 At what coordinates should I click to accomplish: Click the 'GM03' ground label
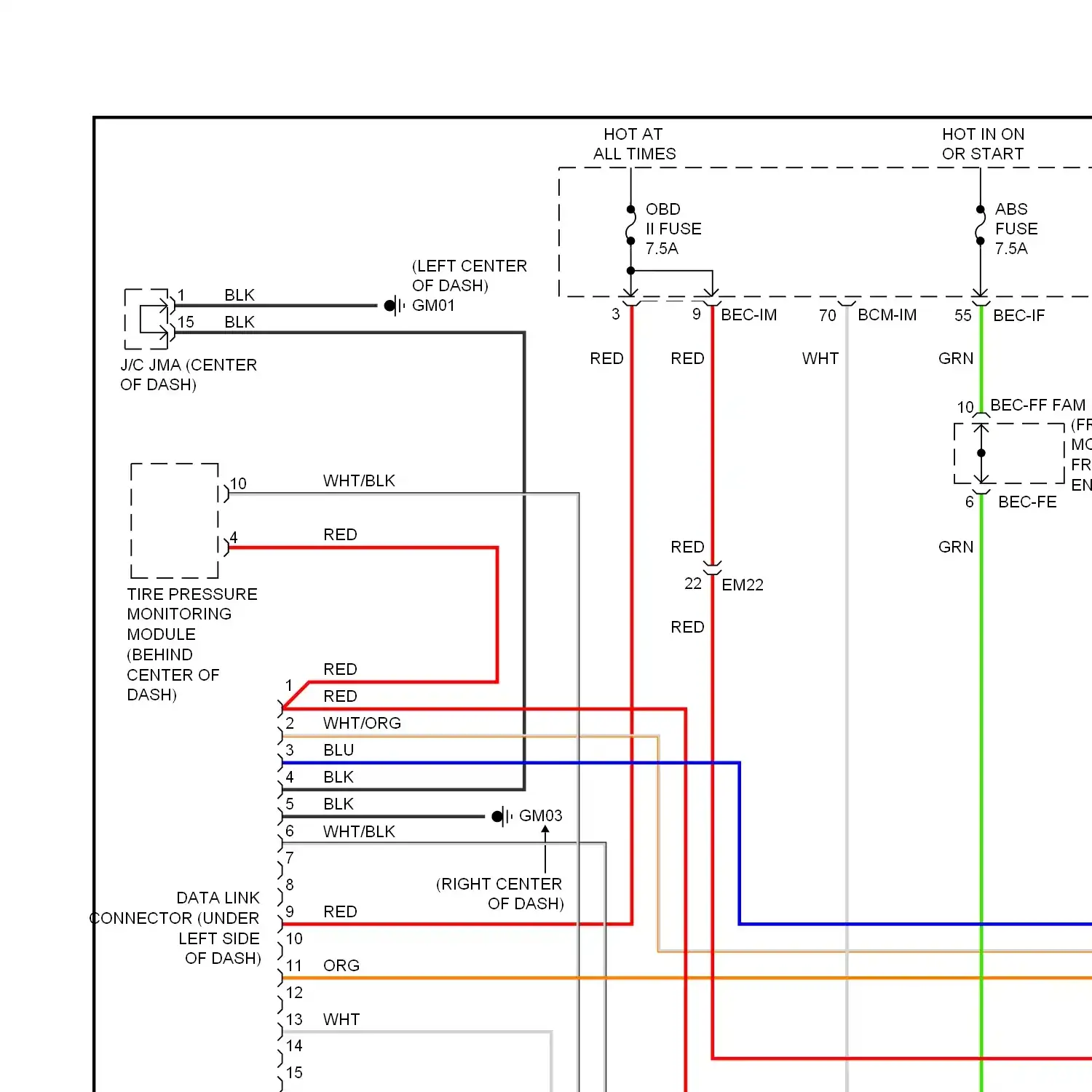point(541,816)
